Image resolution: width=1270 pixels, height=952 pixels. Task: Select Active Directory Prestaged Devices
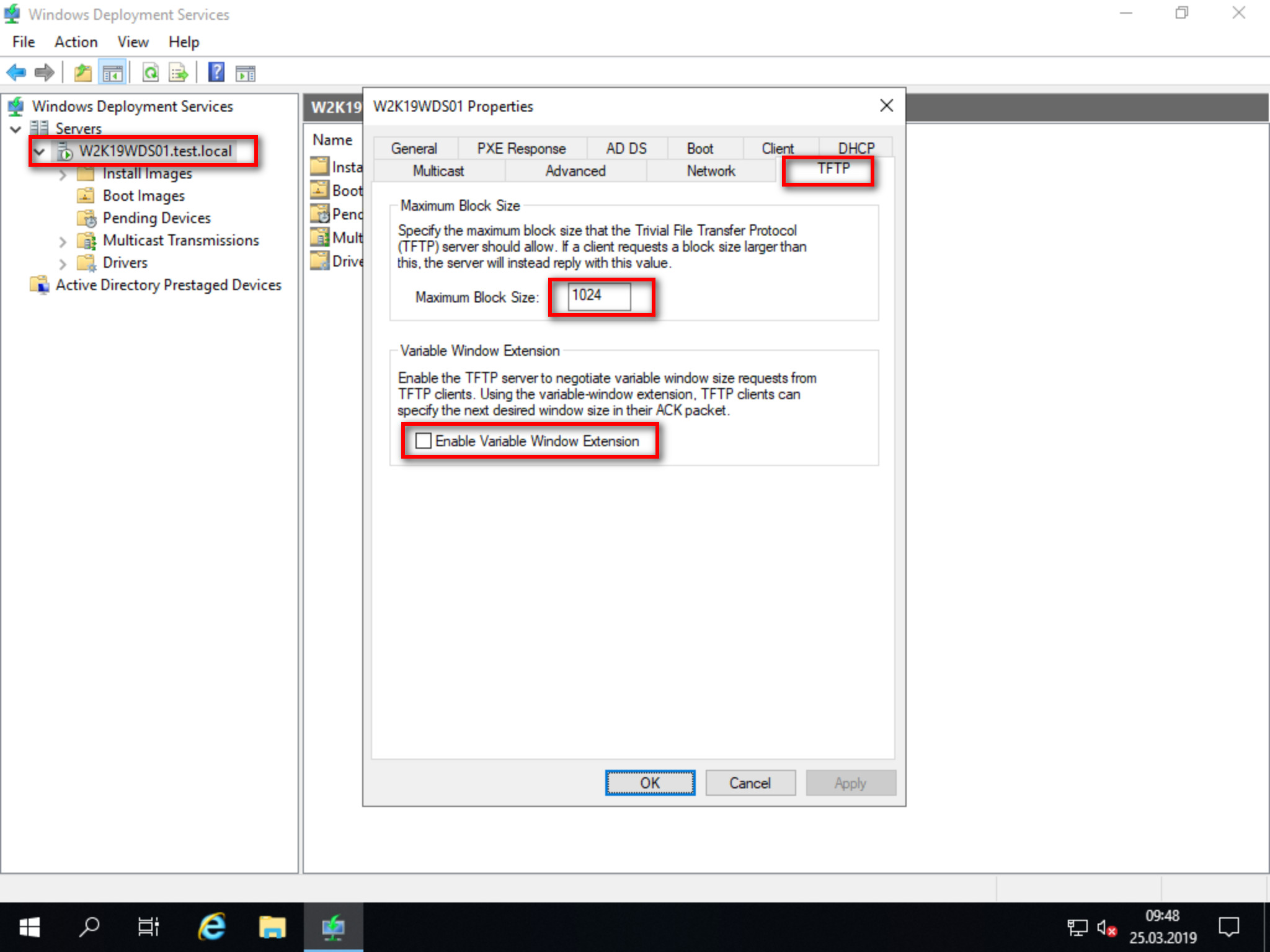[x=169, y=284]
